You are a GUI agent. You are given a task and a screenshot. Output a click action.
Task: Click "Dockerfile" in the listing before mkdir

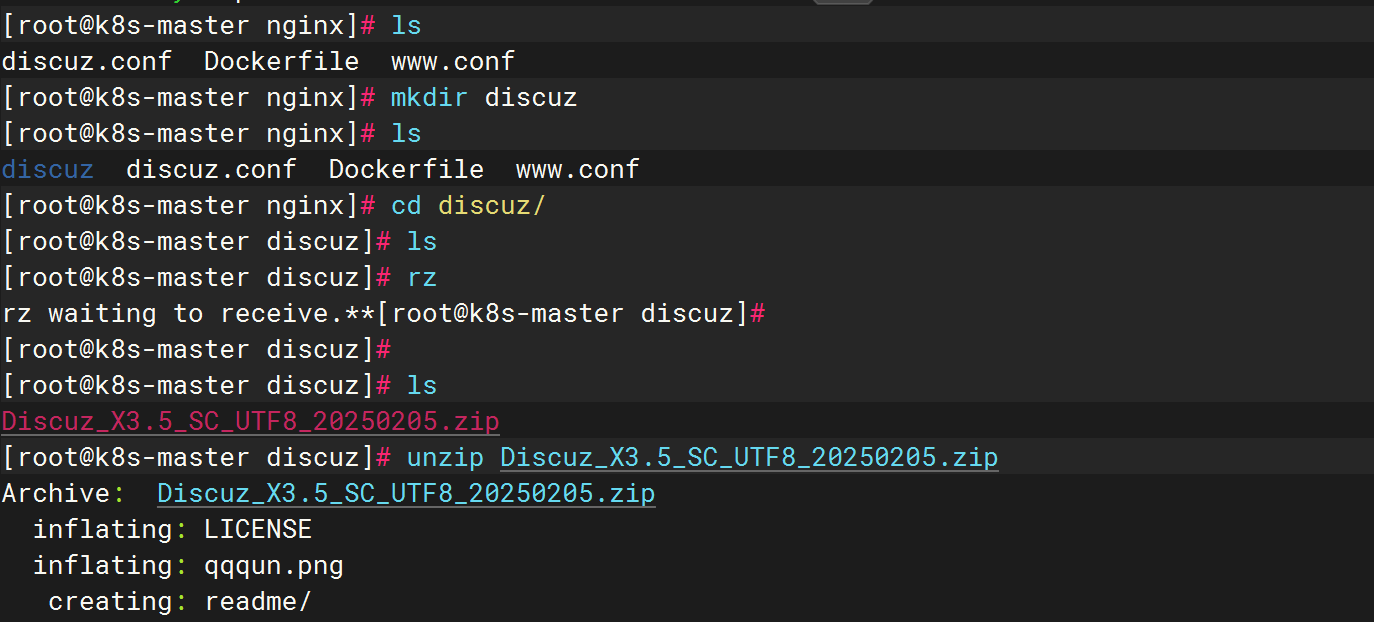pyautogui.click(x=281, y=61)
